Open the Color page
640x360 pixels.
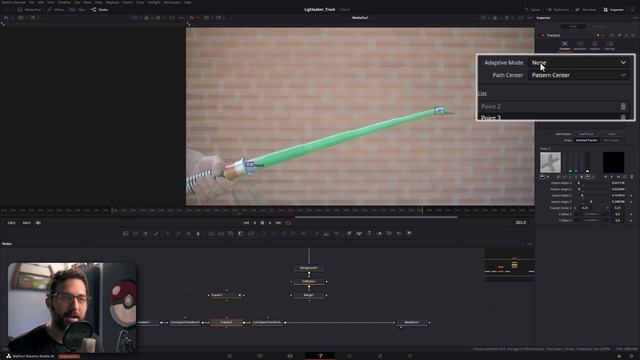coord(350,356)
